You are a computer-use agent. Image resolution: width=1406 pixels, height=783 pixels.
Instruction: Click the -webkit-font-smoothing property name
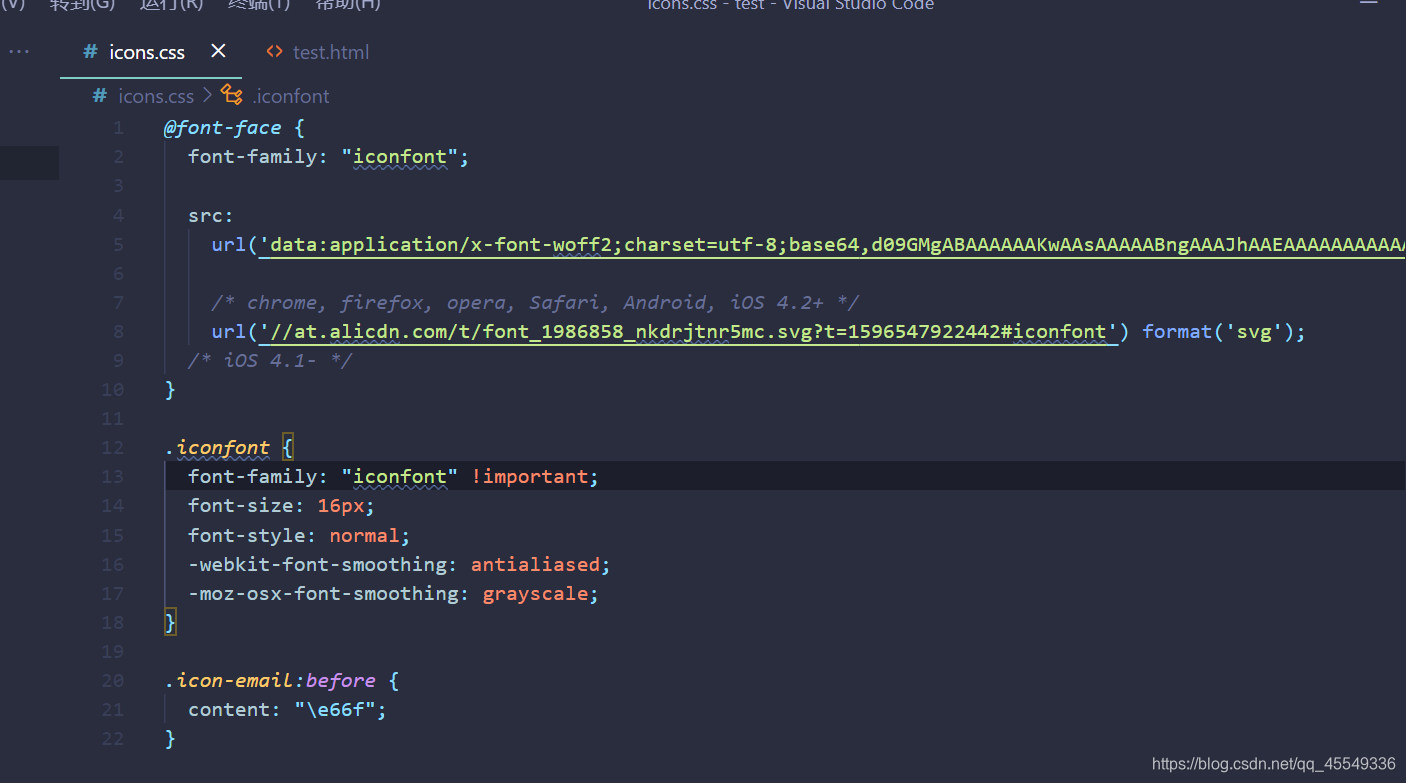pos(317,564)
